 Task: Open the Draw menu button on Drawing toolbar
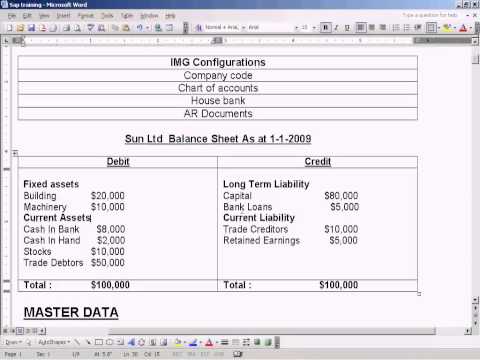[13, 342]
